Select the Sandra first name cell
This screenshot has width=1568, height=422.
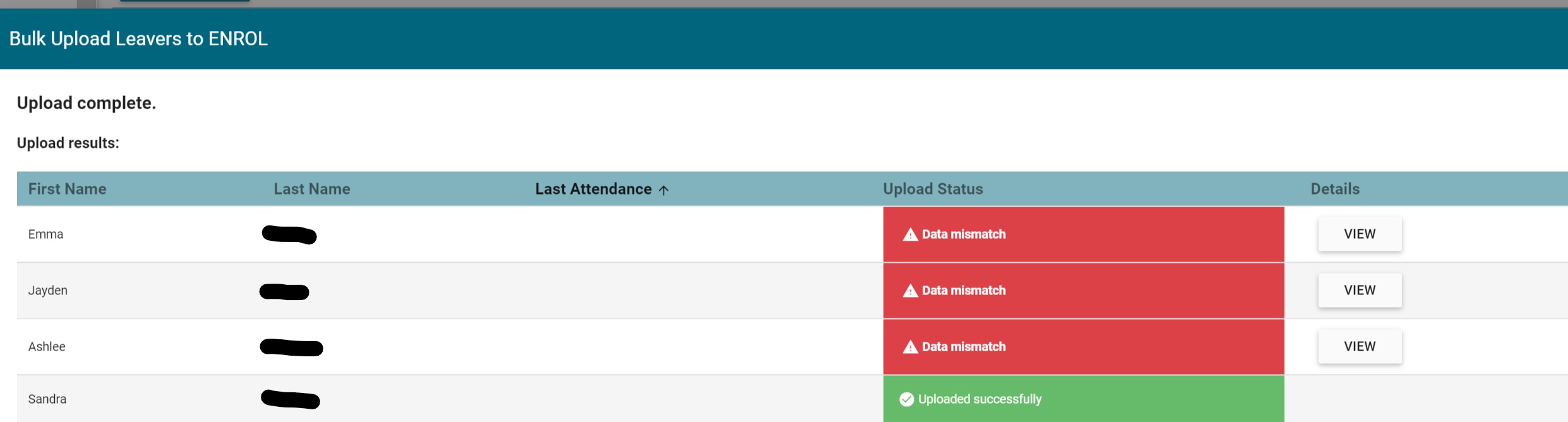point(47,399)
